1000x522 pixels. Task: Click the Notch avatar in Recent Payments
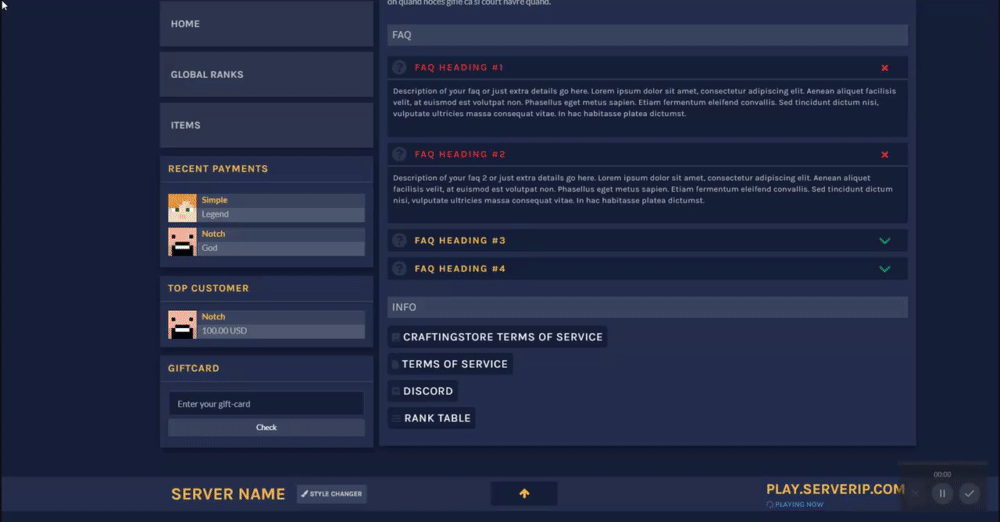182,242
